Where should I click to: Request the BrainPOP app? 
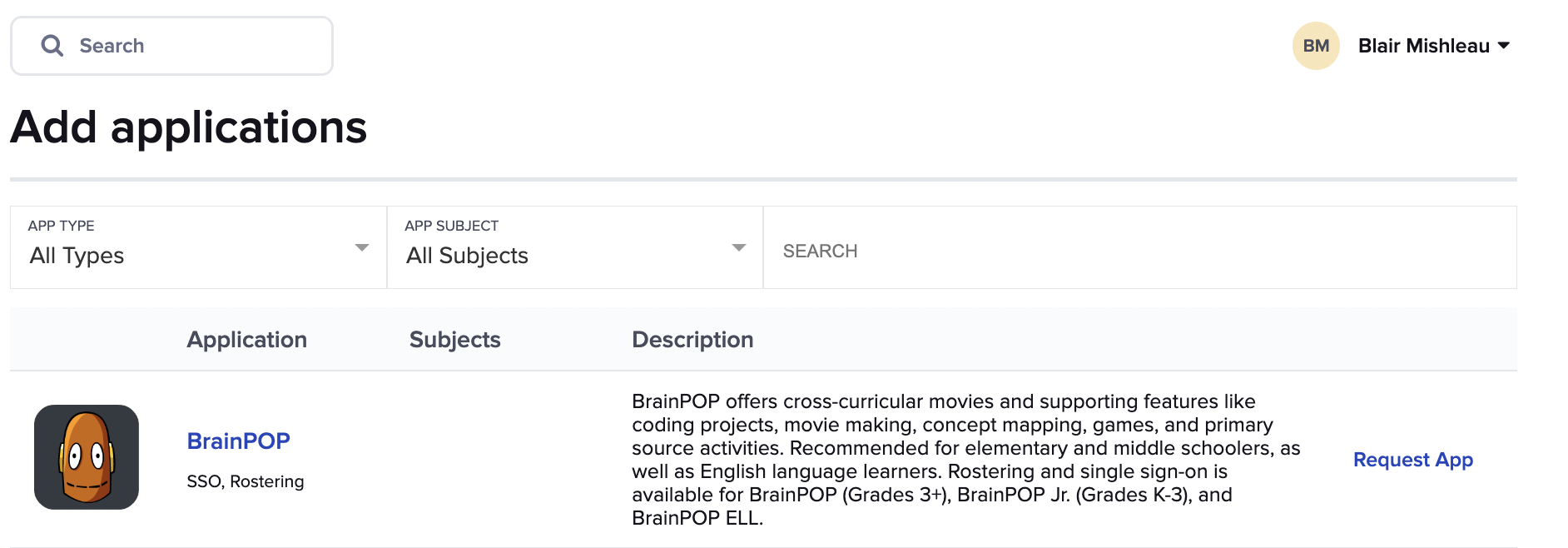(x=1412, y=459)
